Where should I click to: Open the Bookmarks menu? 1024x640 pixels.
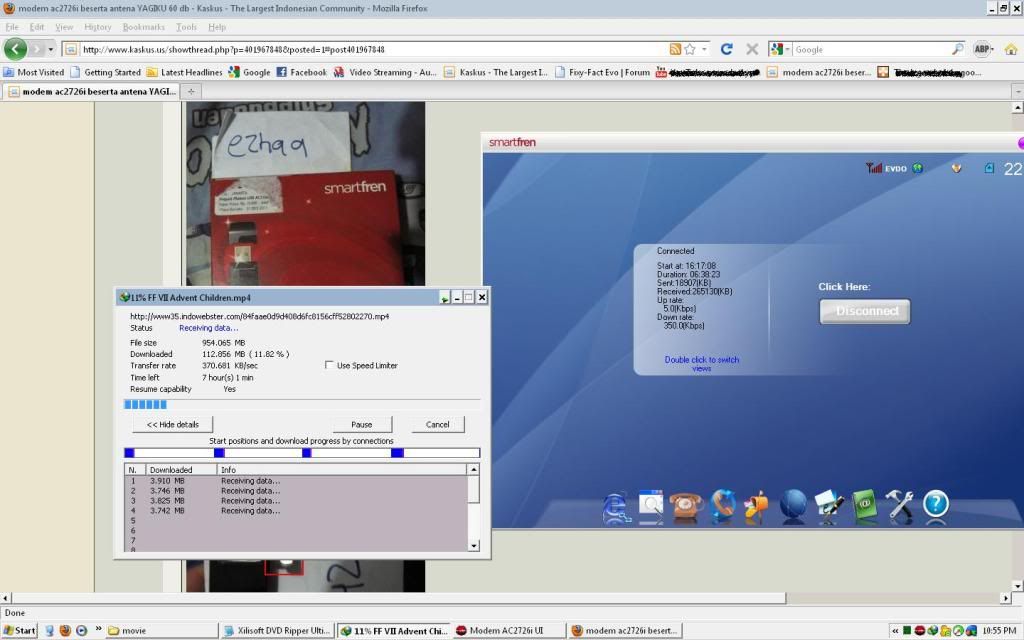click(144, 27)
